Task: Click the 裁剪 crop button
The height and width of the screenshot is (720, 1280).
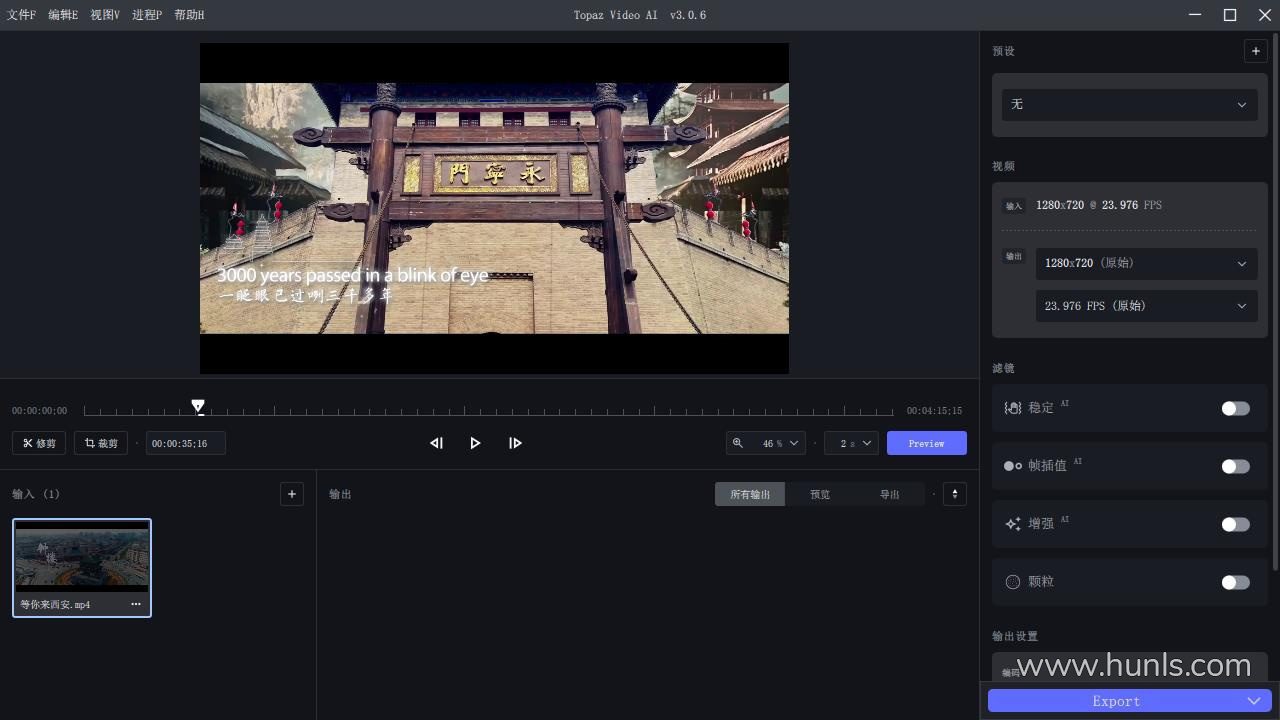Action: coord(101,443)
